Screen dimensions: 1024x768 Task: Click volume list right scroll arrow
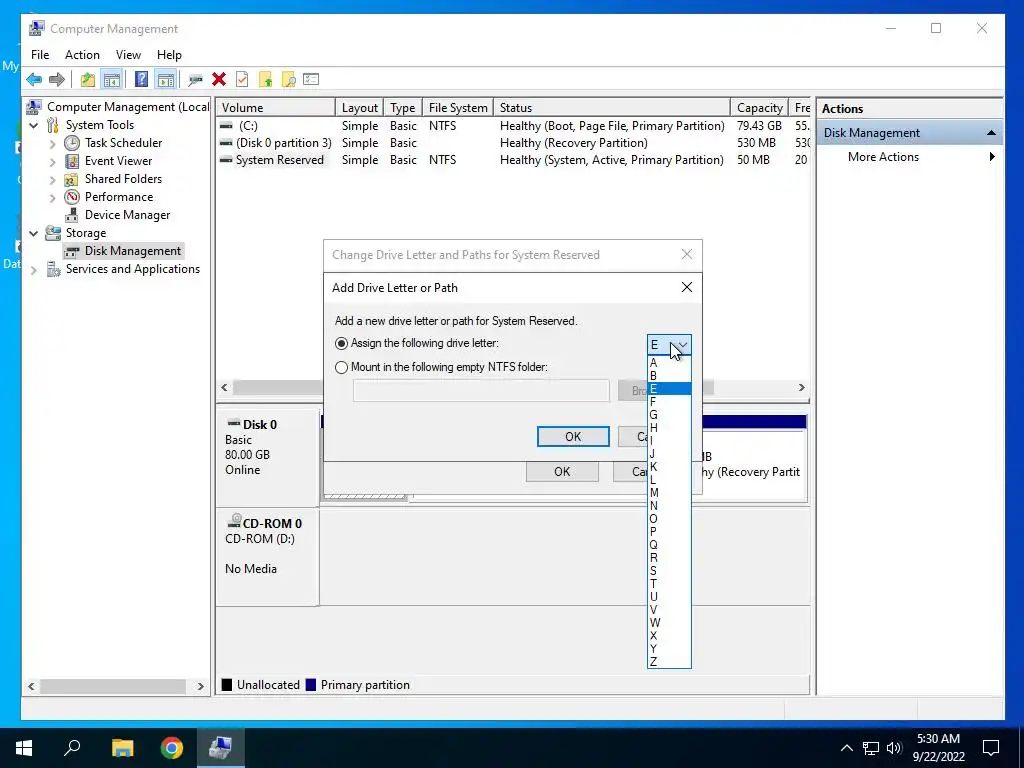pyautogui.click(x=801, y=387)
